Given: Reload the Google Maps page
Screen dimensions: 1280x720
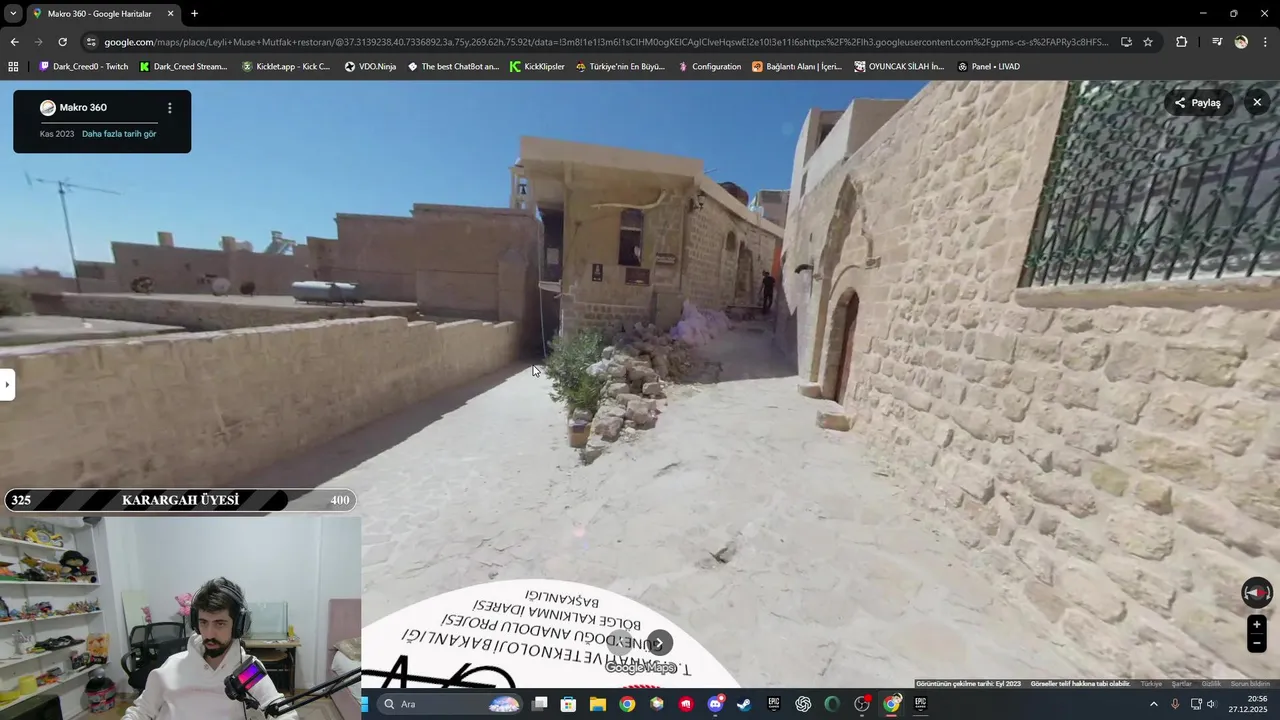Looking at the screenshot, I should 62,42.
